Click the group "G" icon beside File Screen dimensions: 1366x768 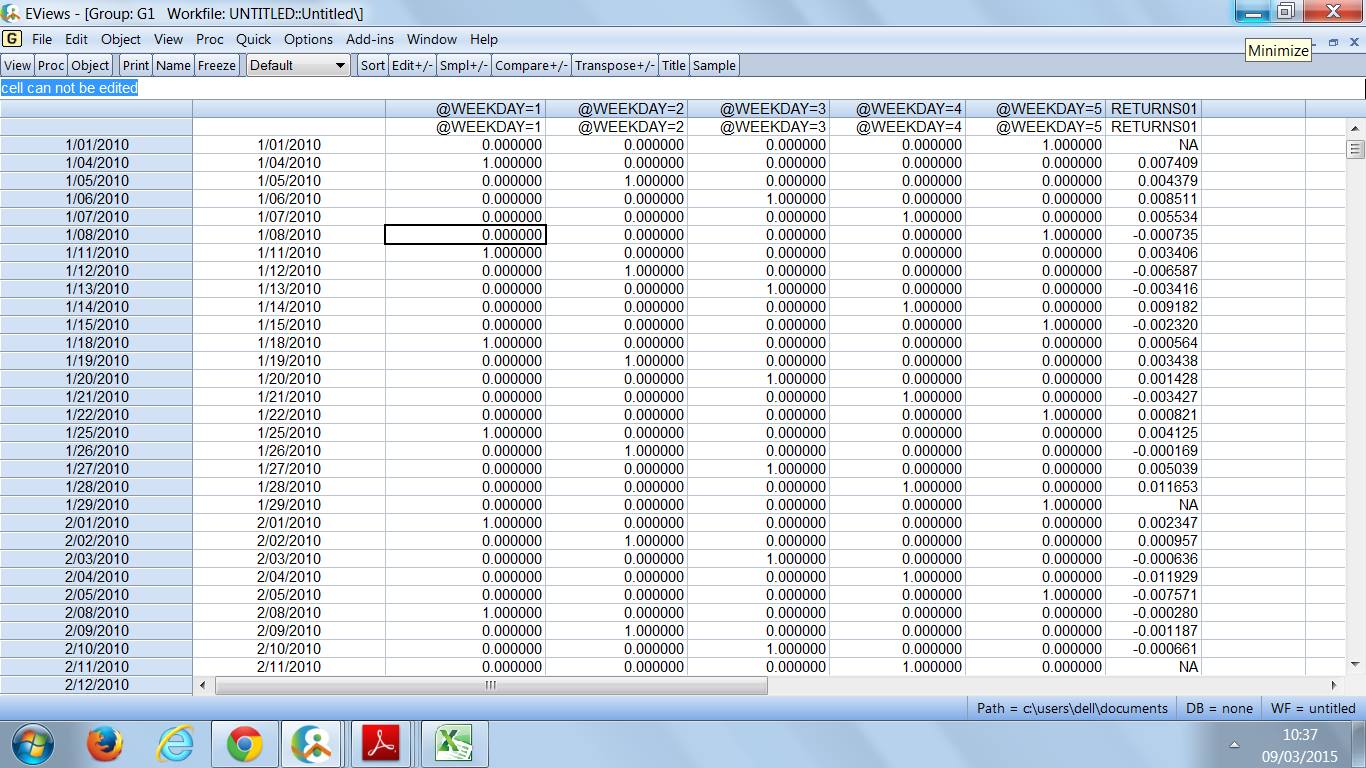tap(12, 39)
